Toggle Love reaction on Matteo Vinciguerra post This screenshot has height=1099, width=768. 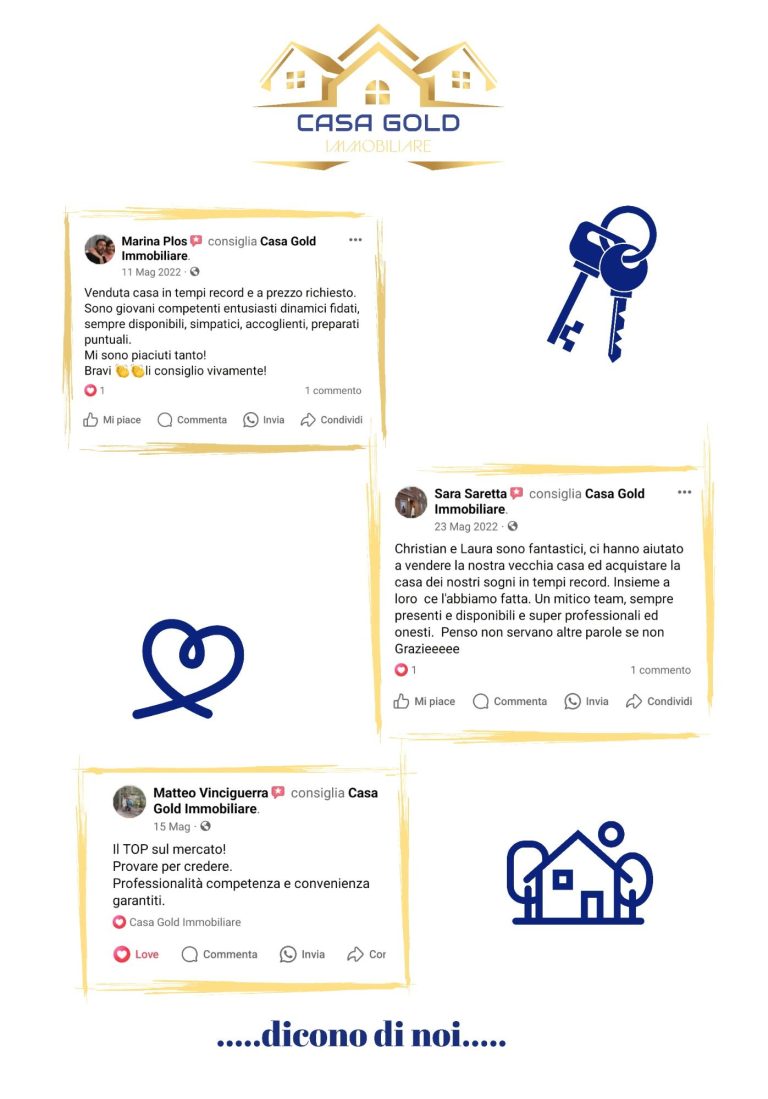(x=136, y=954)
